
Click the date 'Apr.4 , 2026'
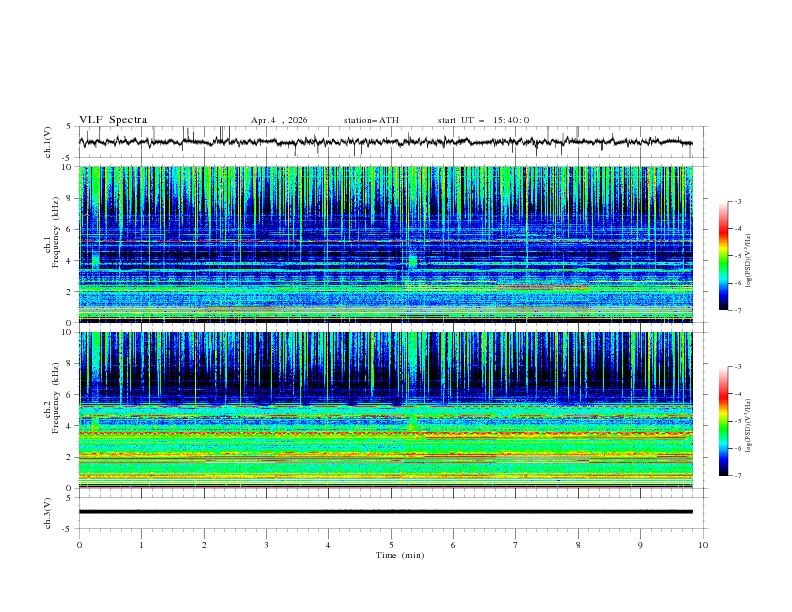point(279,120)
